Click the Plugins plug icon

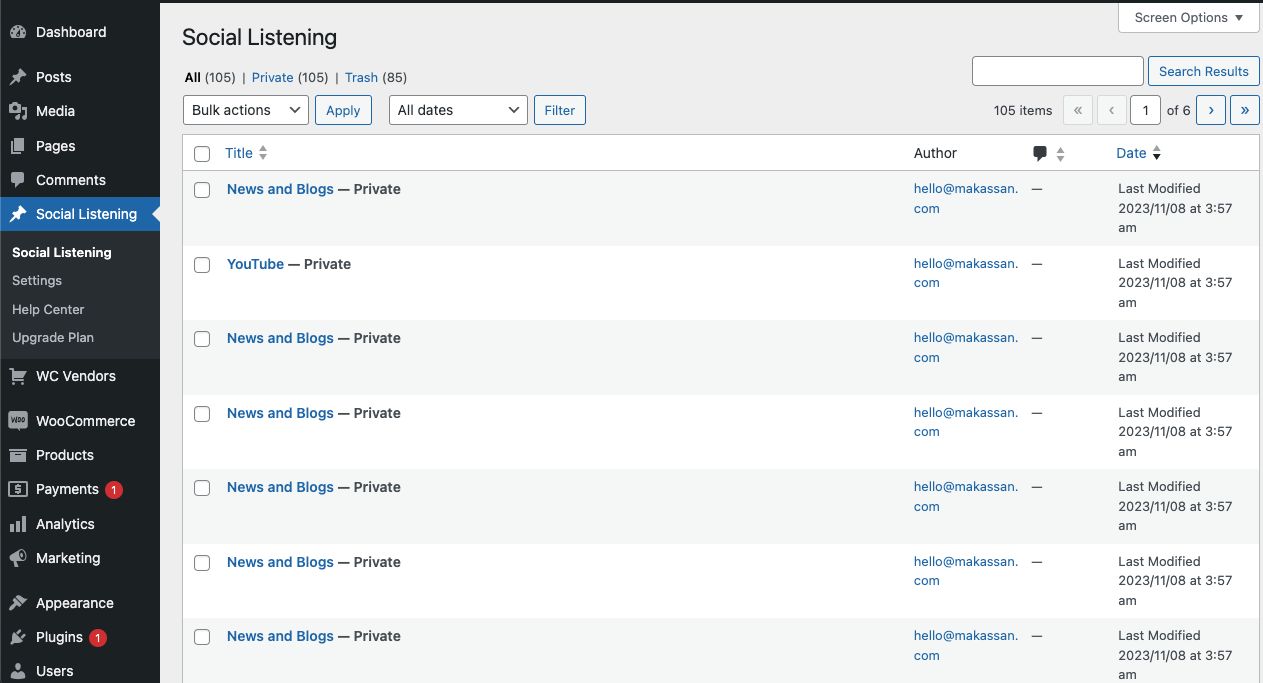pyautogui.click(x=18, y=637)
